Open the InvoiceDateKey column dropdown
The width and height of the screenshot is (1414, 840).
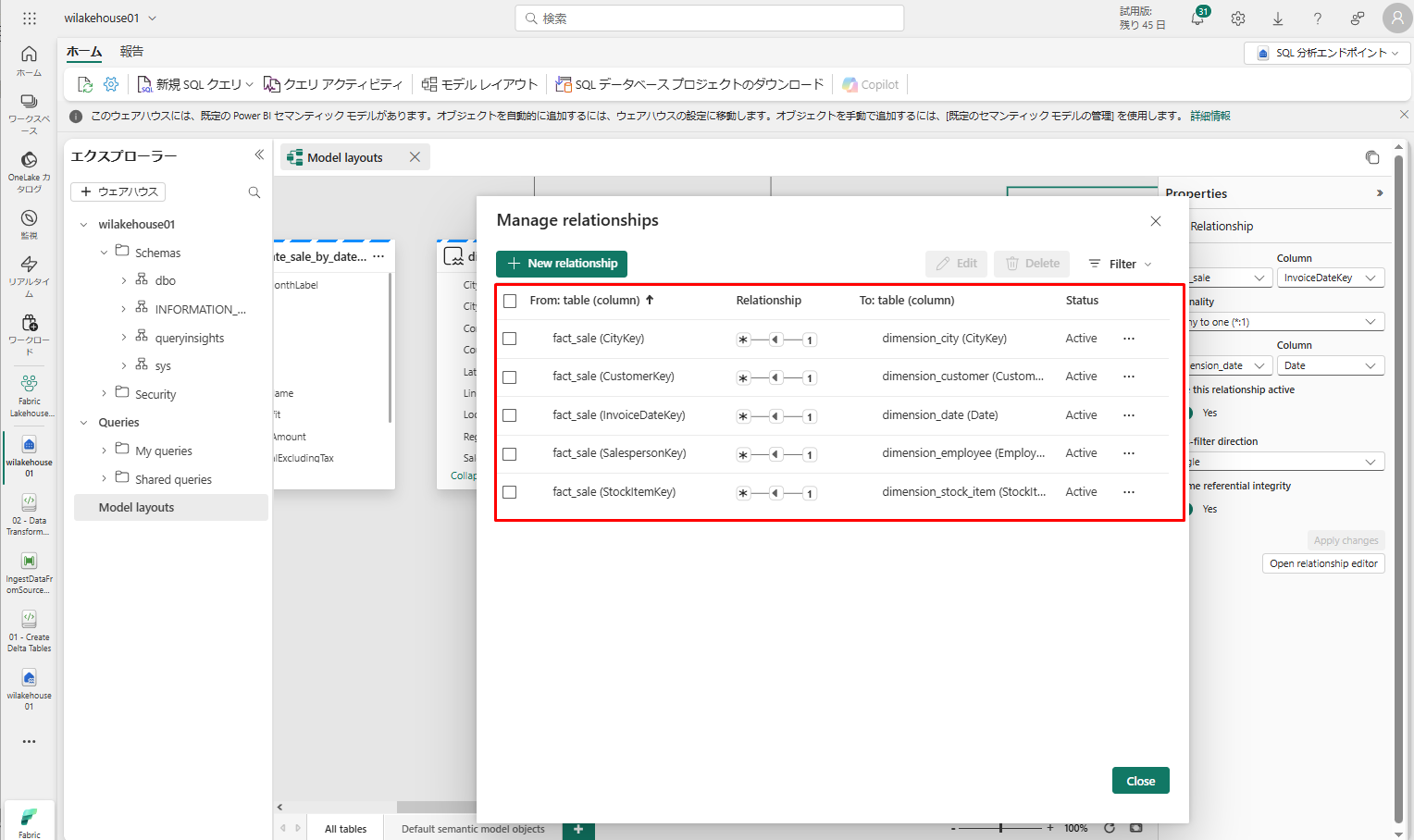[1330, 278]
